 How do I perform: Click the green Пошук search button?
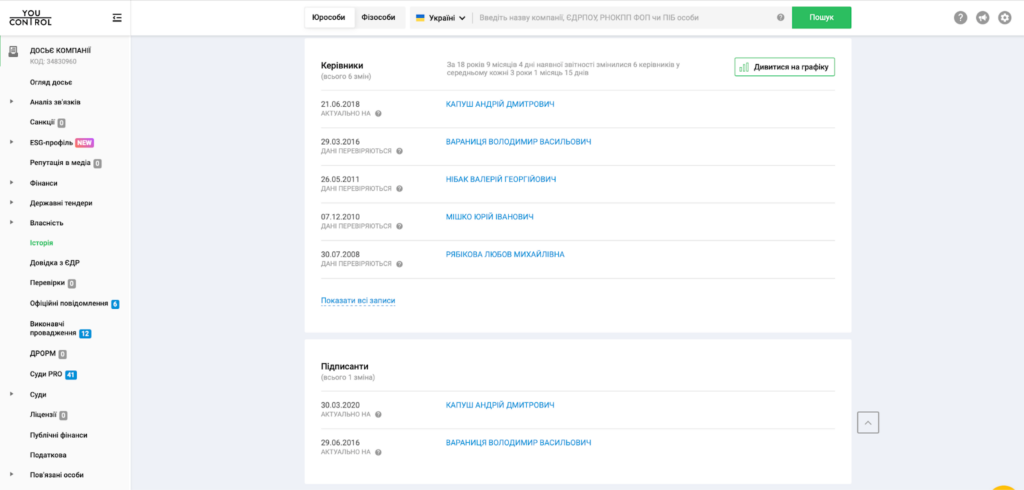tap(821, 18)
